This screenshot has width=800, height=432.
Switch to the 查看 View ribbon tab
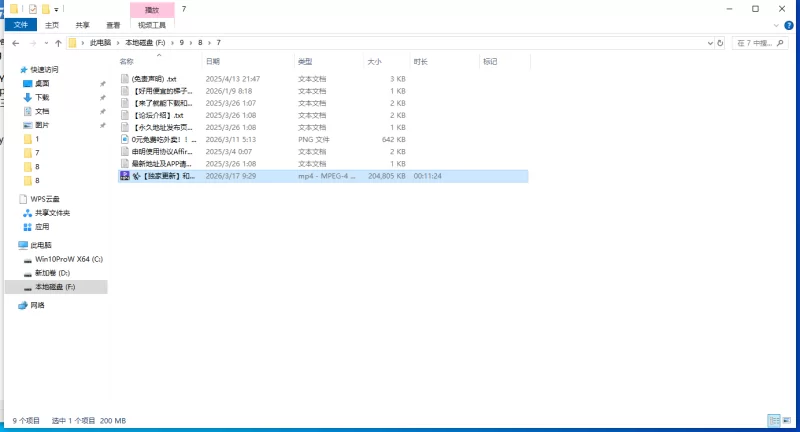116,24
